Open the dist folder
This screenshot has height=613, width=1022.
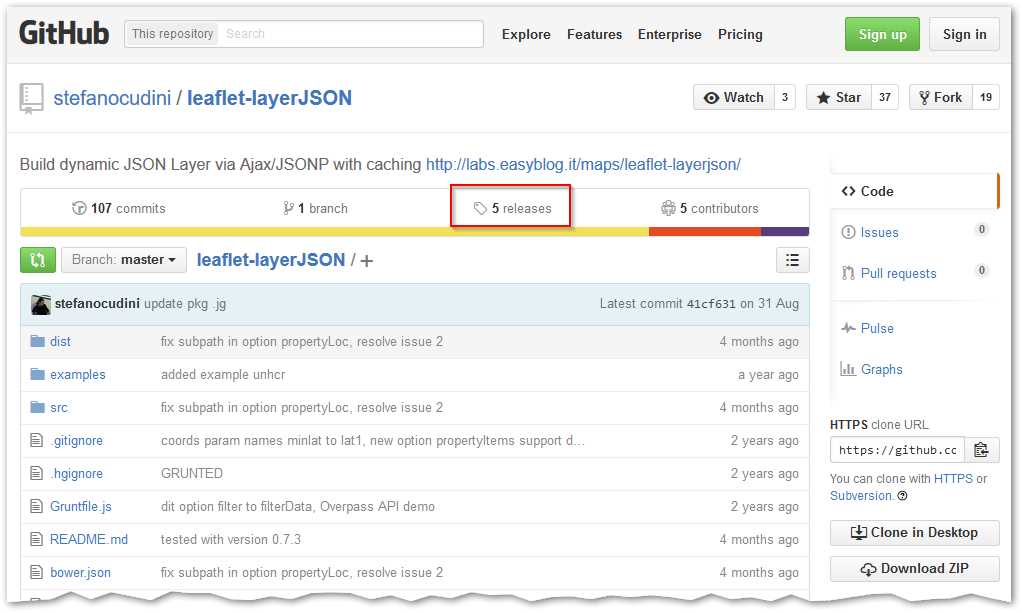[59, 341]
